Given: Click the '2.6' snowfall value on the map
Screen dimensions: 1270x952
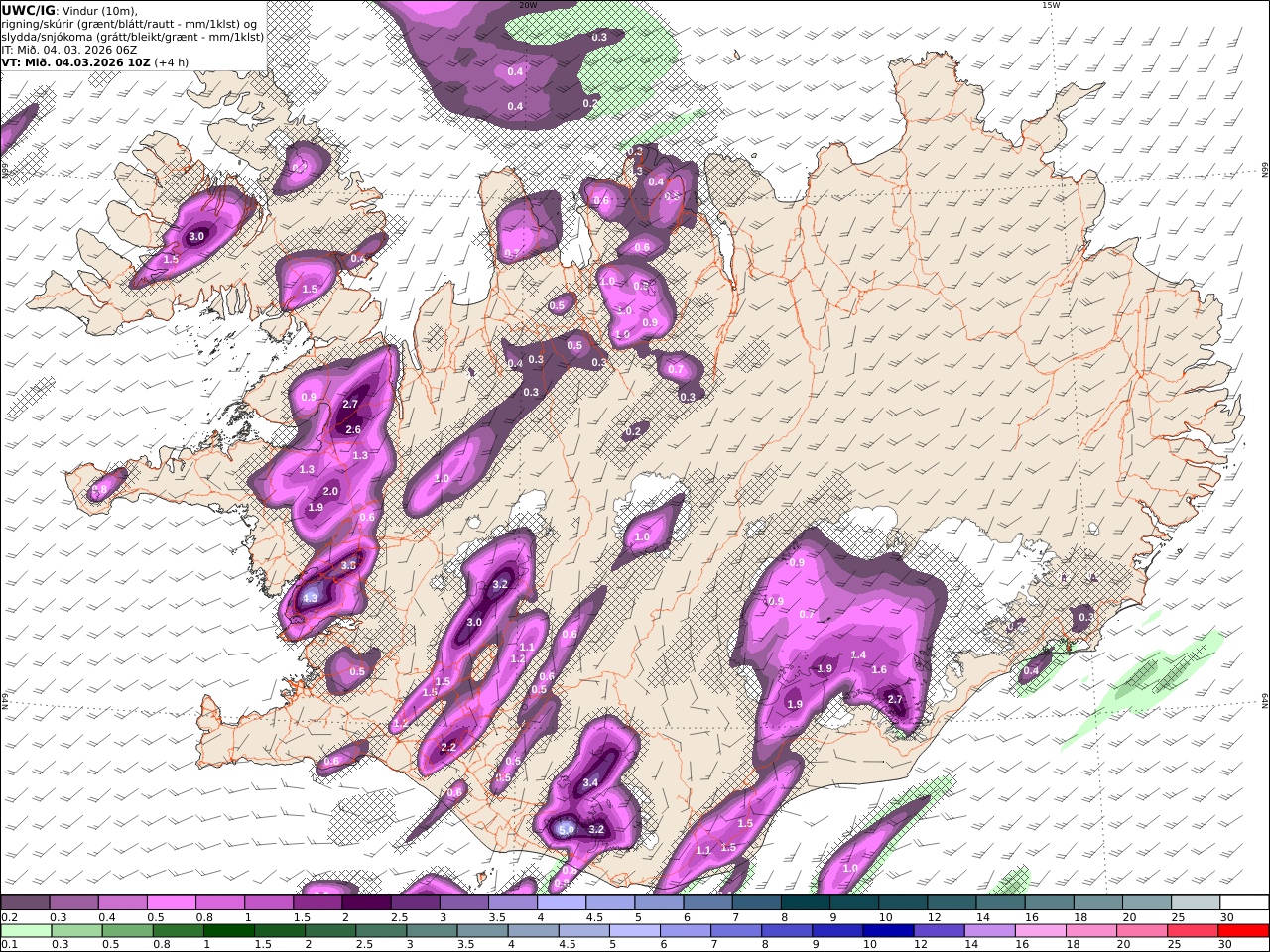Looking at the screenshot, I should coord(352,429).
